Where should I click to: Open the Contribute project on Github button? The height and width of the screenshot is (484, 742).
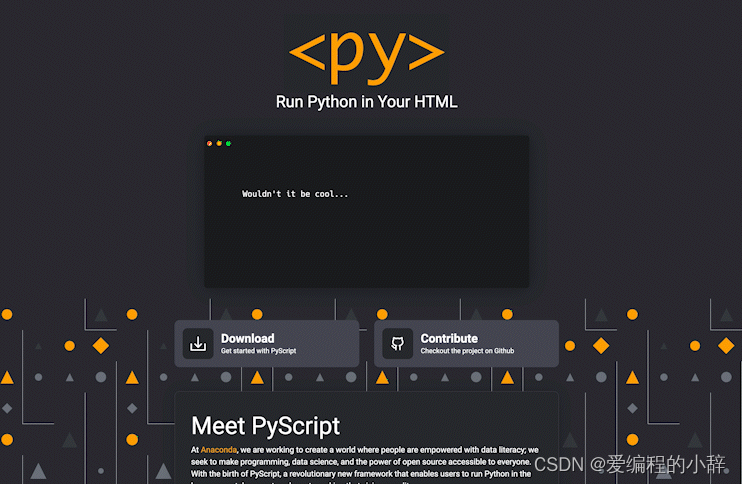click(x=467, y=343)
